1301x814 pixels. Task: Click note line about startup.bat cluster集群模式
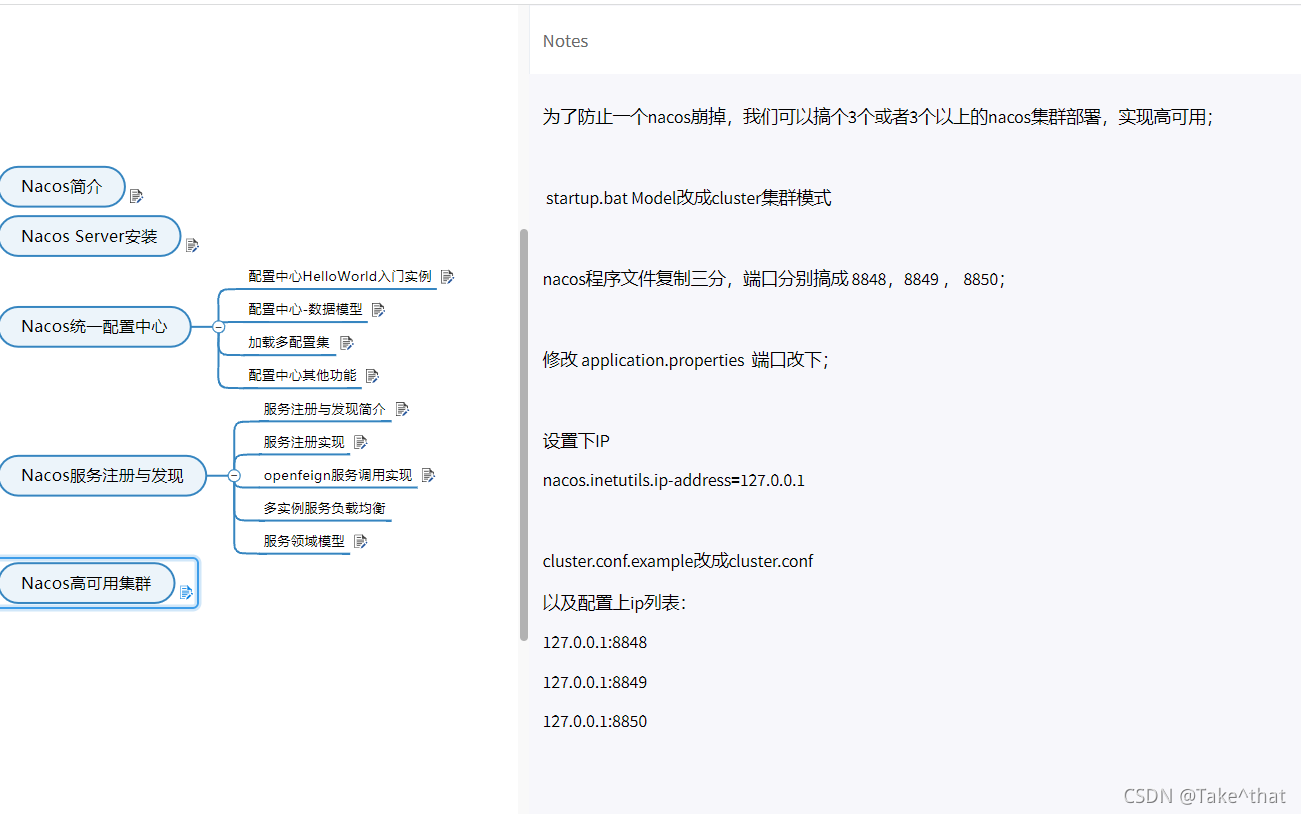coord(688,198)
